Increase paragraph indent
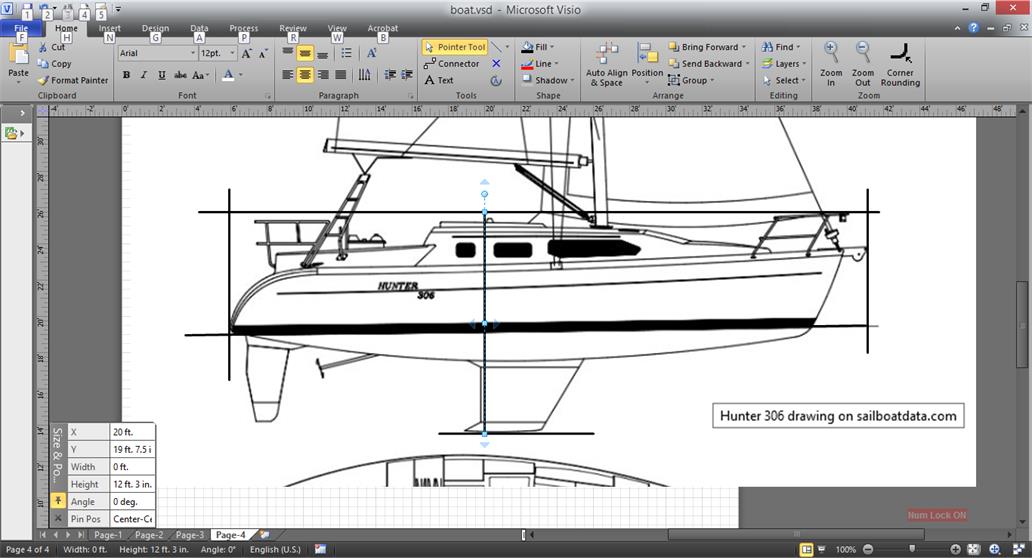Viewport: 1032px width, 558px height. click(x=407, y=75)
